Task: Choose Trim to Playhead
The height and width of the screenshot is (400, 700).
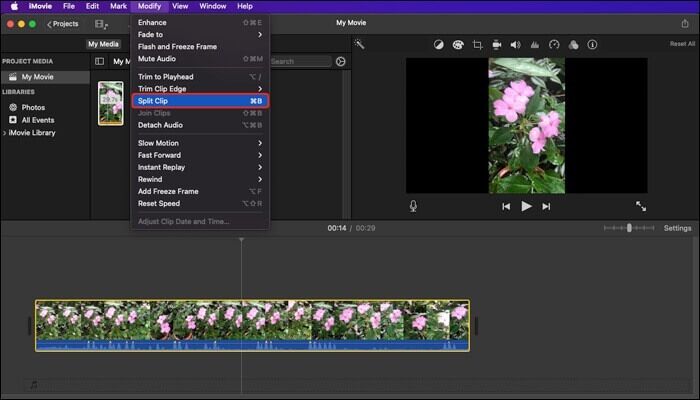Action: pyautogui.click(x=200, y=77)
